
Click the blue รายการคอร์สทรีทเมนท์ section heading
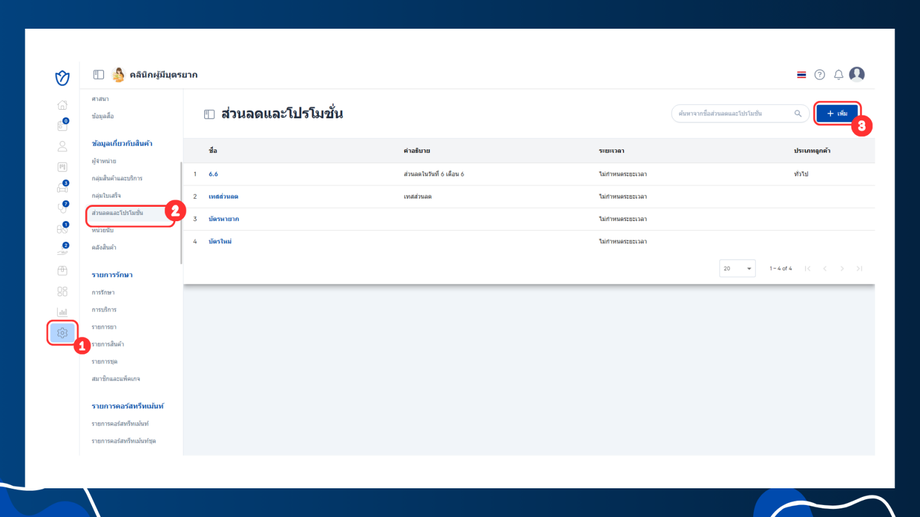point(127,406)
